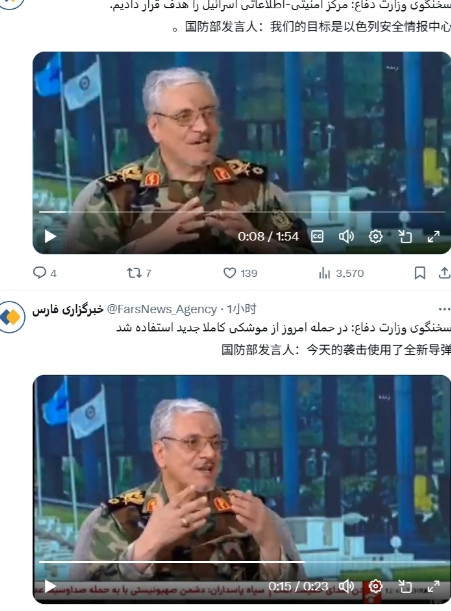View analytics showing 3,570 views

[341, 273]
